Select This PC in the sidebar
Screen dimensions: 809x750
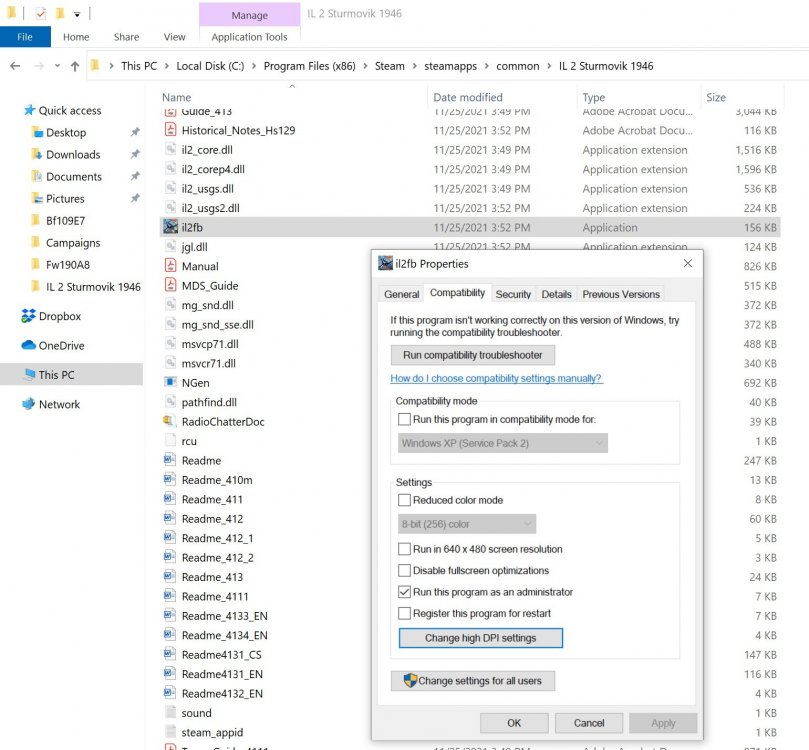[58, 375]
